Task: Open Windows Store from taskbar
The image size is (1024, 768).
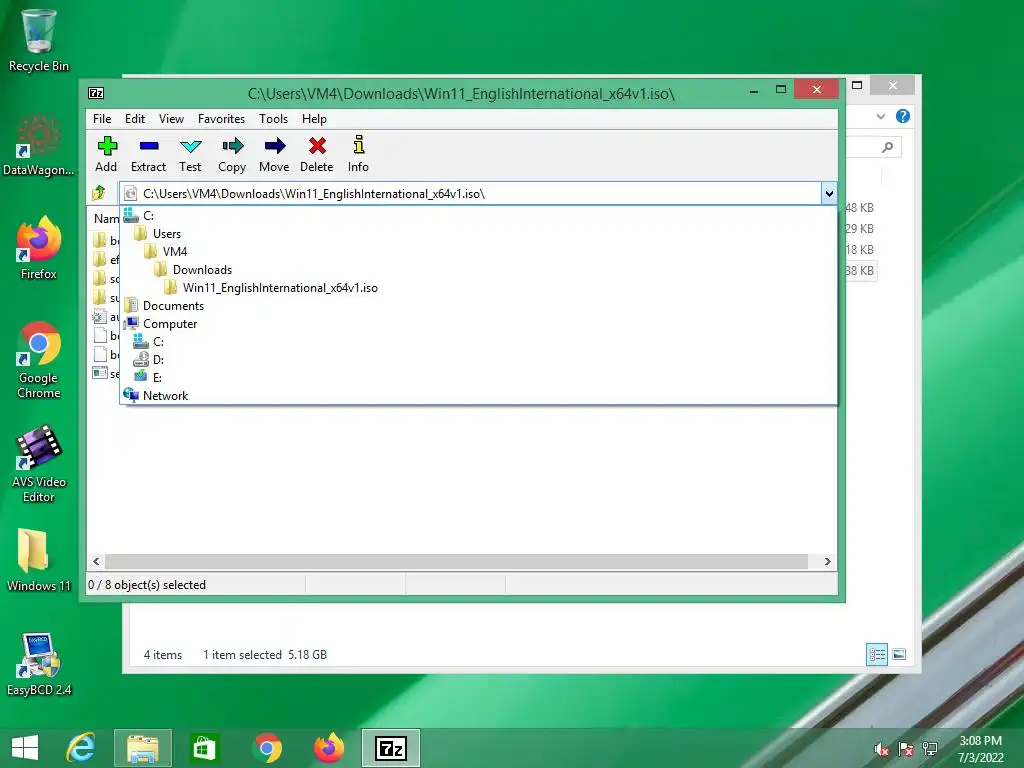Action: pyautogui.click(x=204, y=748)
